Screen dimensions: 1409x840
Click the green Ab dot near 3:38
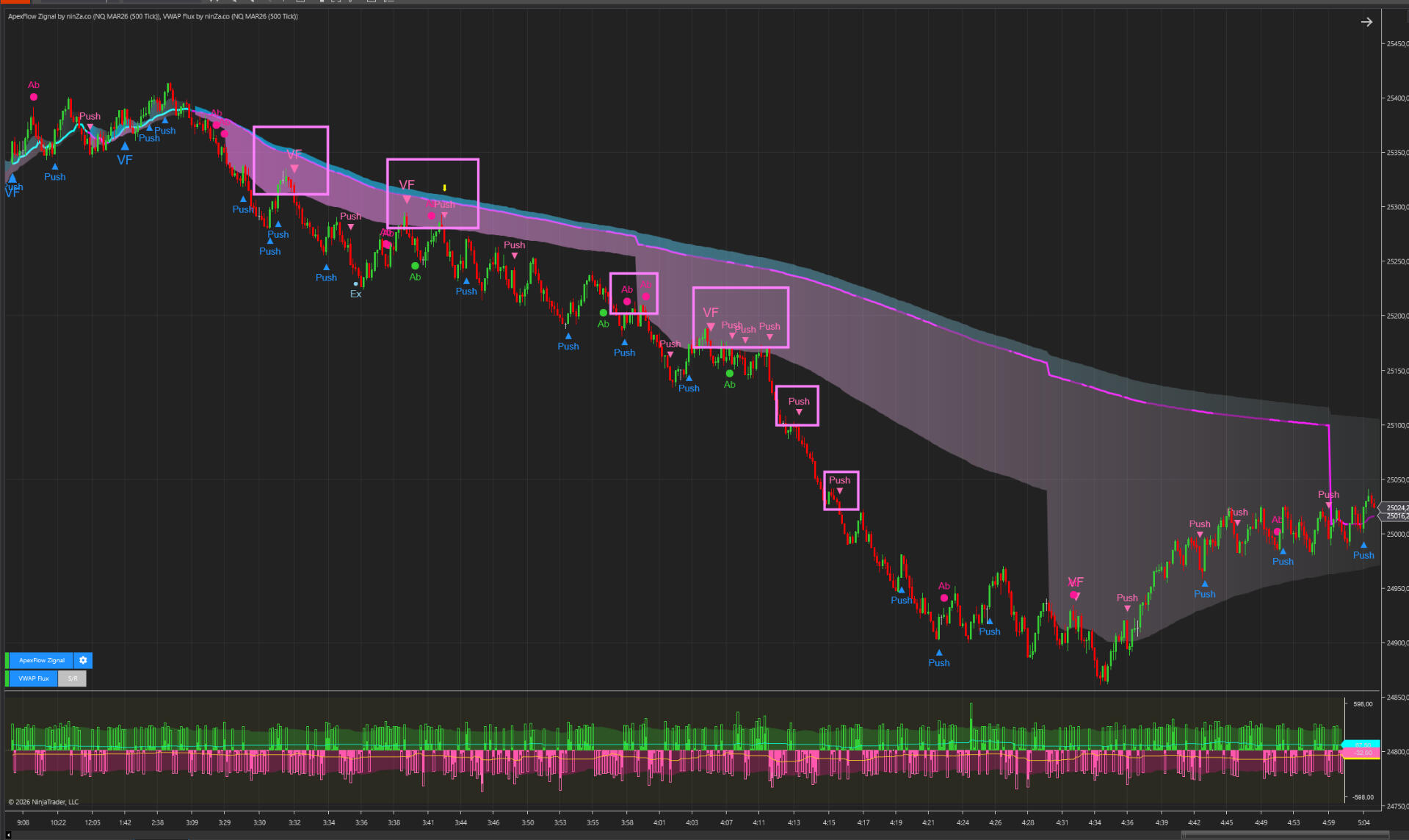click(x=415, y=266)
